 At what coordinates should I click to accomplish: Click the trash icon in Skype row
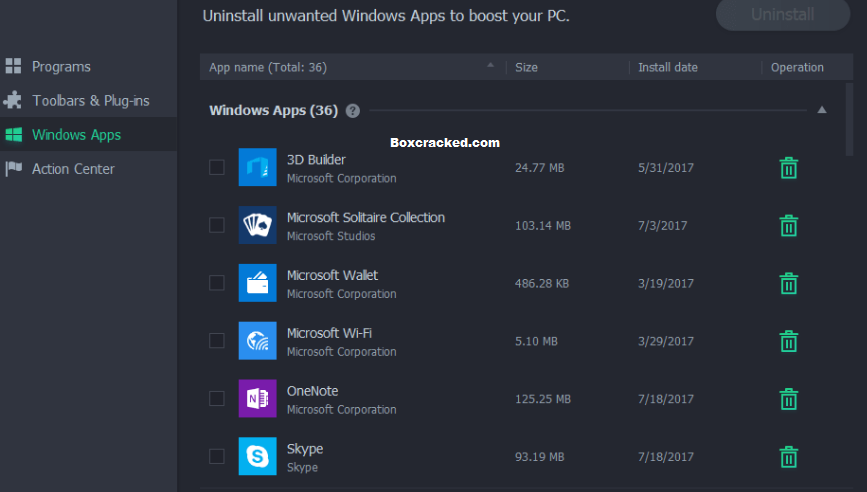(x=788, y=457)
